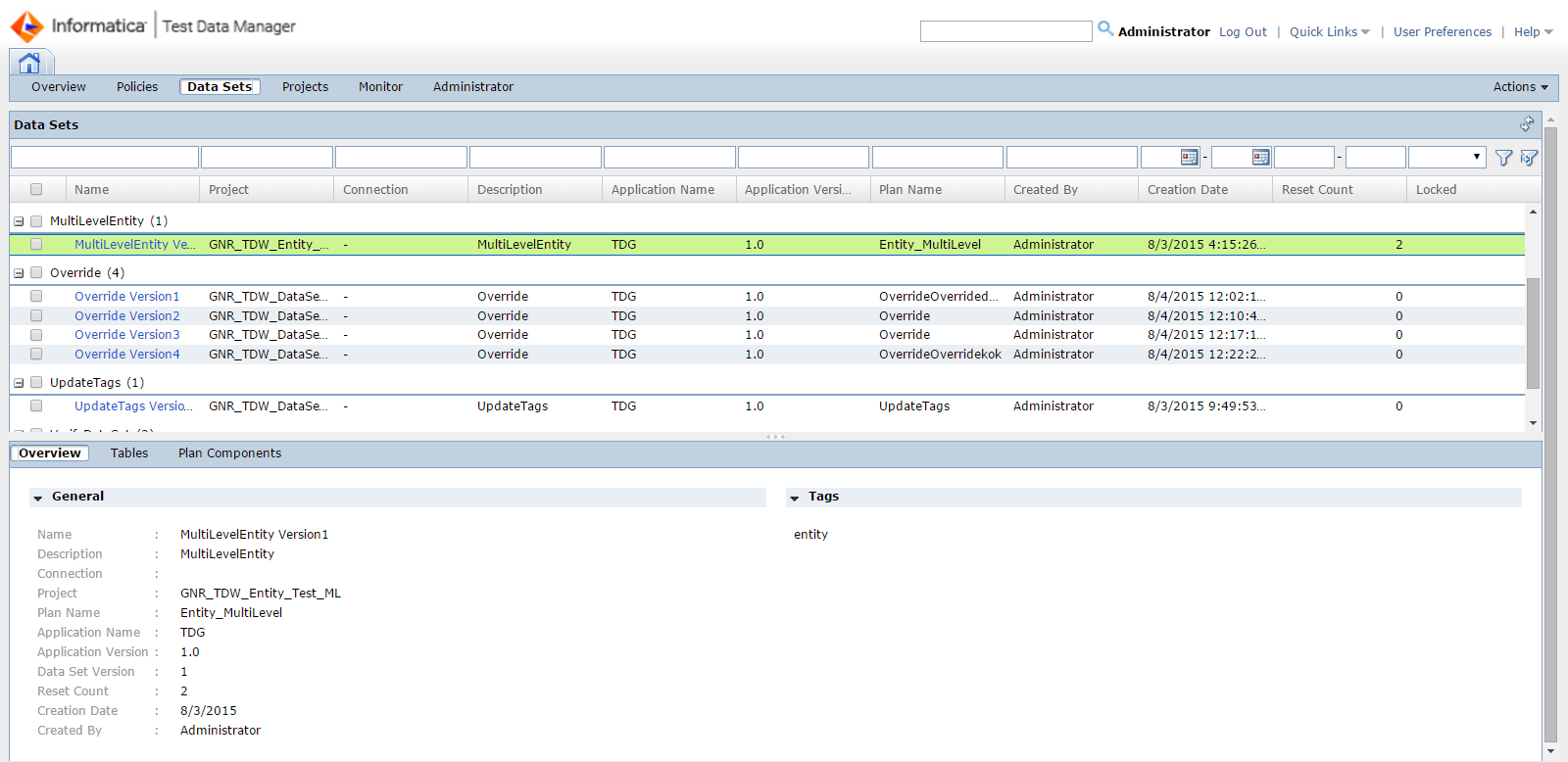The width and height of the screenshot is (1568, 762).
Task: Click the Plan Name filter field
Action: coord(938,158)
